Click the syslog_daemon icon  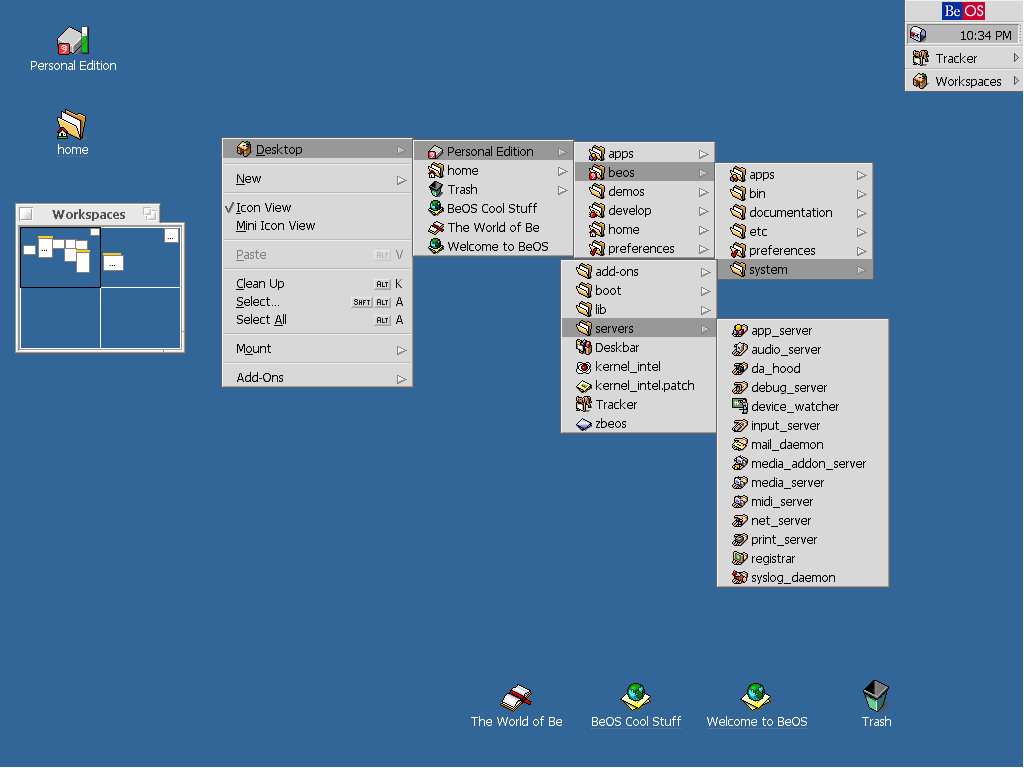point(739,577)
